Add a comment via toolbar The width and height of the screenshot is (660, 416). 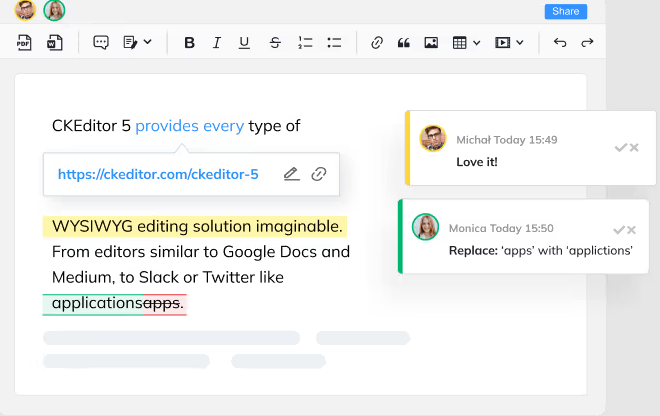pos(101,42)
